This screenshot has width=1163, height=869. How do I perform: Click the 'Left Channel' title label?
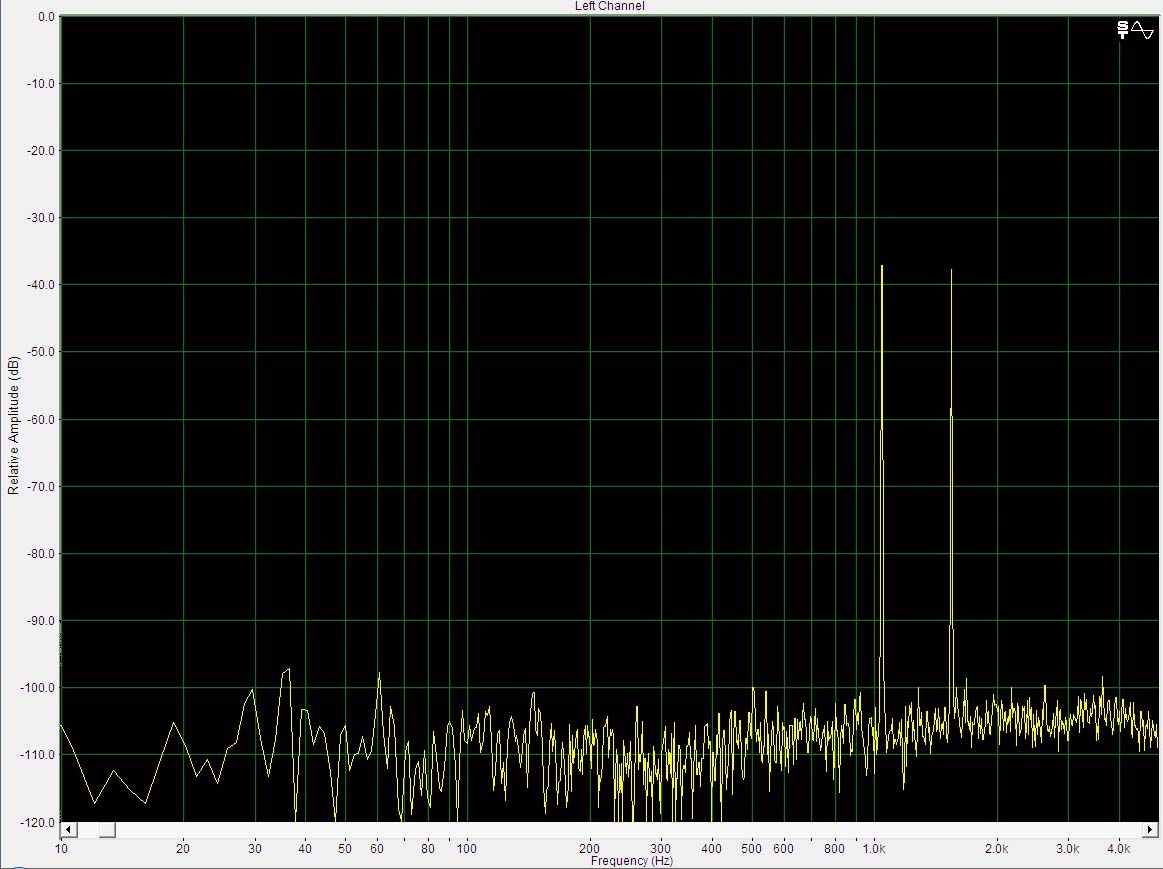click(610, 6)
